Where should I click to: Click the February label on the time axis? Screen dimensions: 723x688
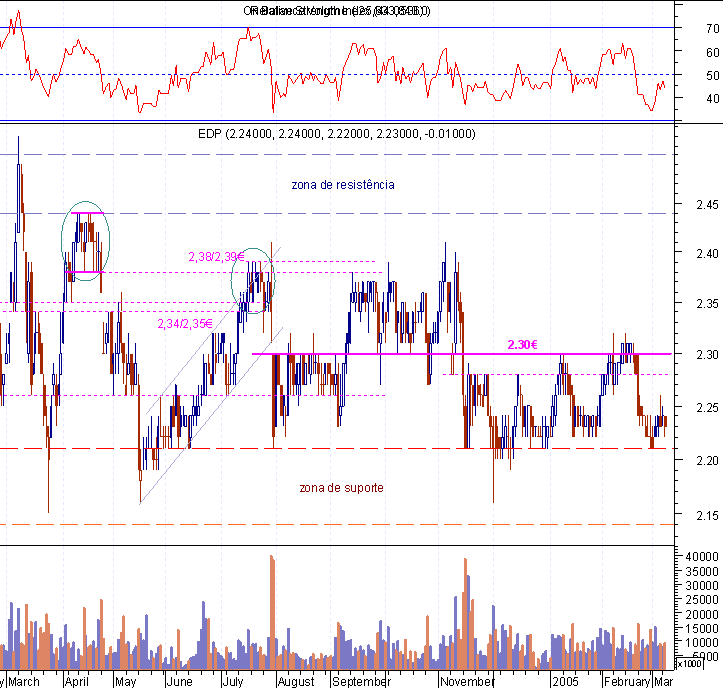(627, 681)
